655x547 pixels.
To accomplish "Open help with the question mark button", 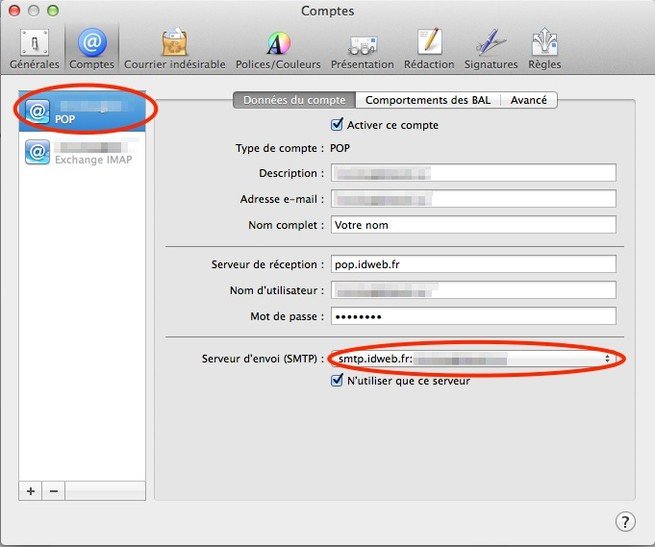I will (625, 521).
